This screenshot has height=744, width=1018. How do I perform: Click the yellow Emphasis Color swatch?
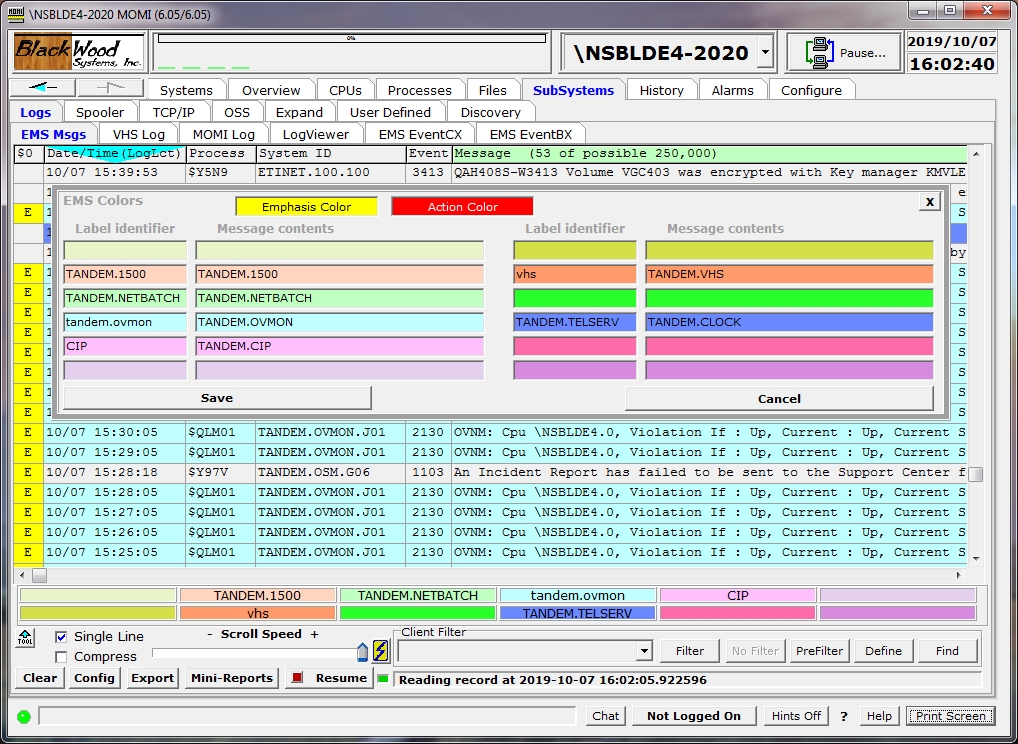pos(306,207)
